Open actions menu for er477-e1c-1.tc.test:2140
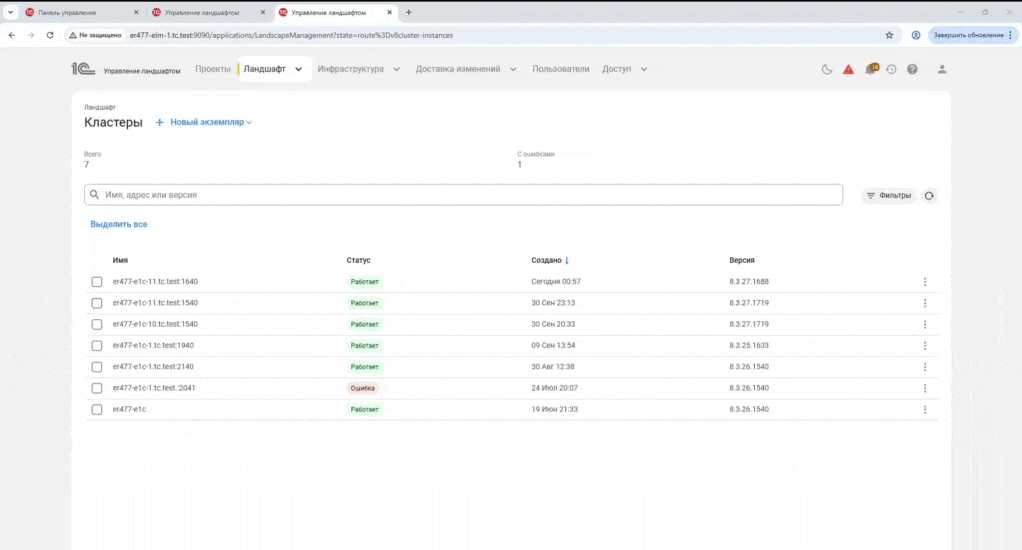The image size is (1022, 550). click(x=925, y=367)
